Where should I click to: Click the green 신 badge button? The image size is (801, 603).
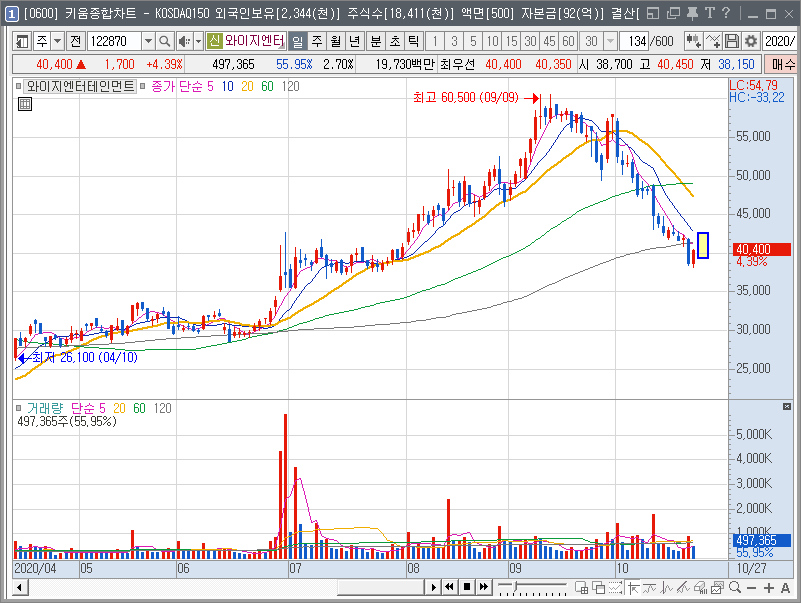coord(215,41)
